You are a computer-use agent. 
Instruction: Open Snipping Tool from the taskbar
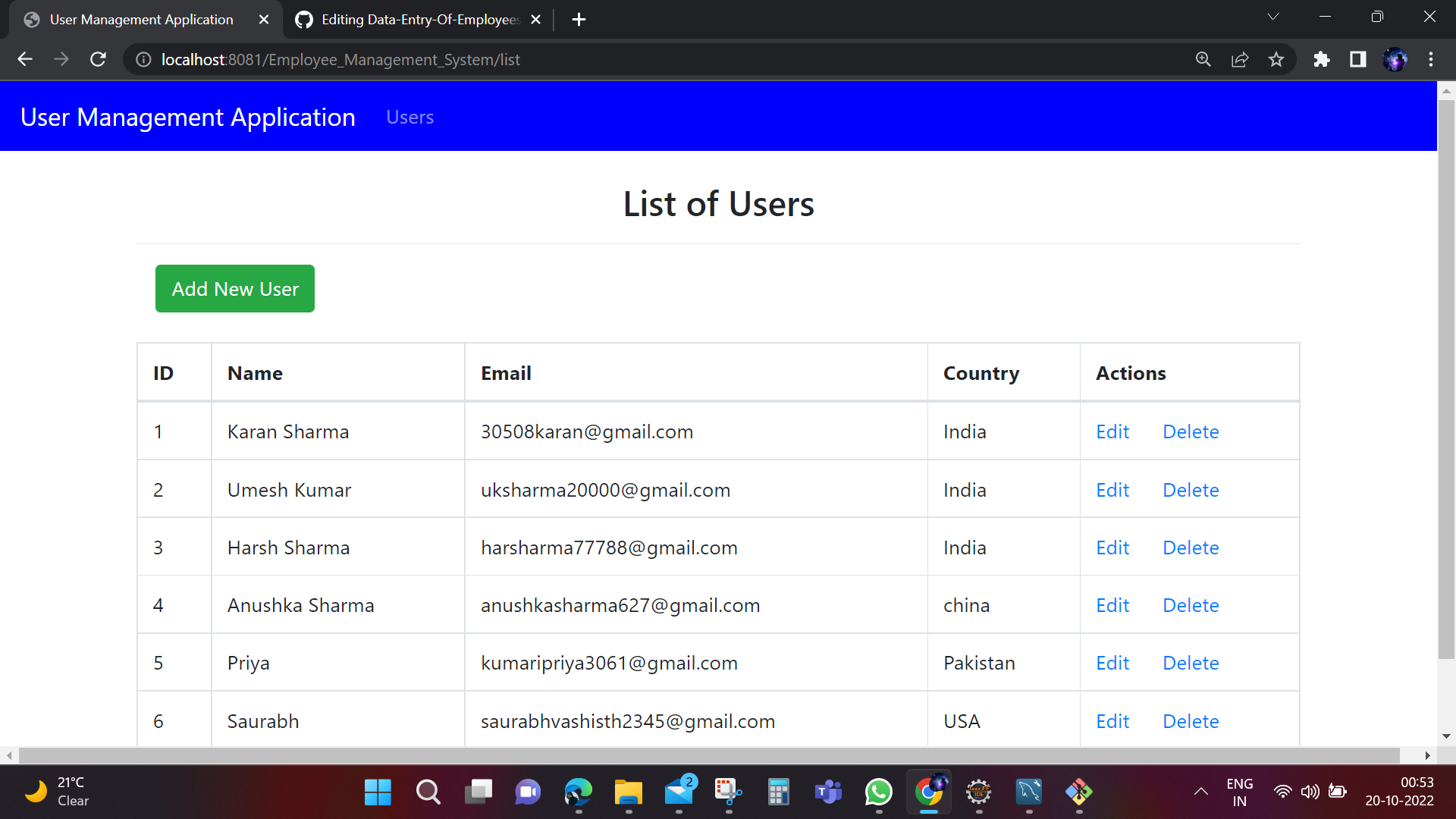coord(728,792)
